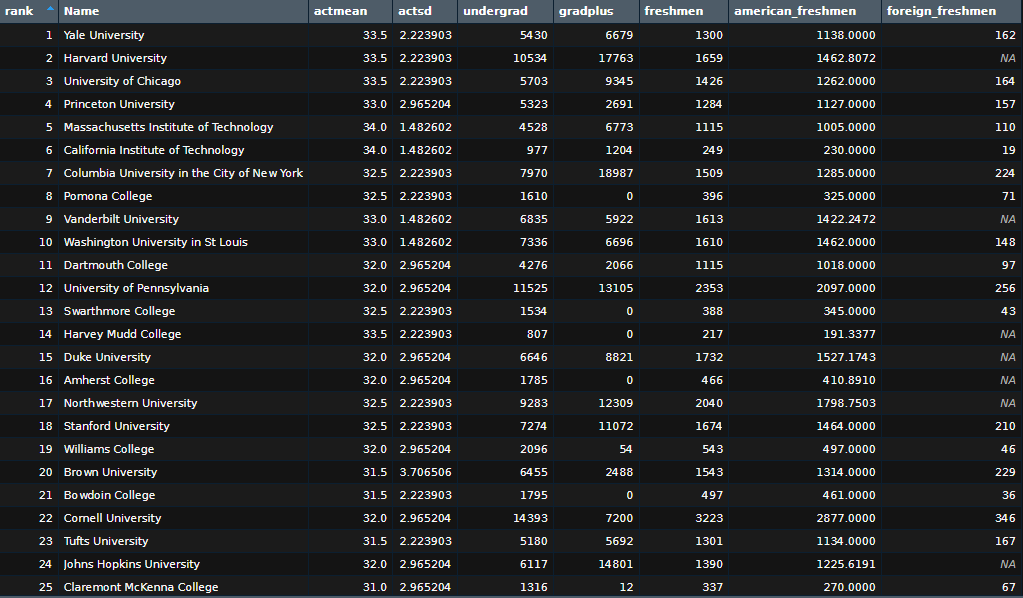Click the sort arrow in rank header
Image resolution: width=1023 pixels, height=598 pixels.
(50, 8)
